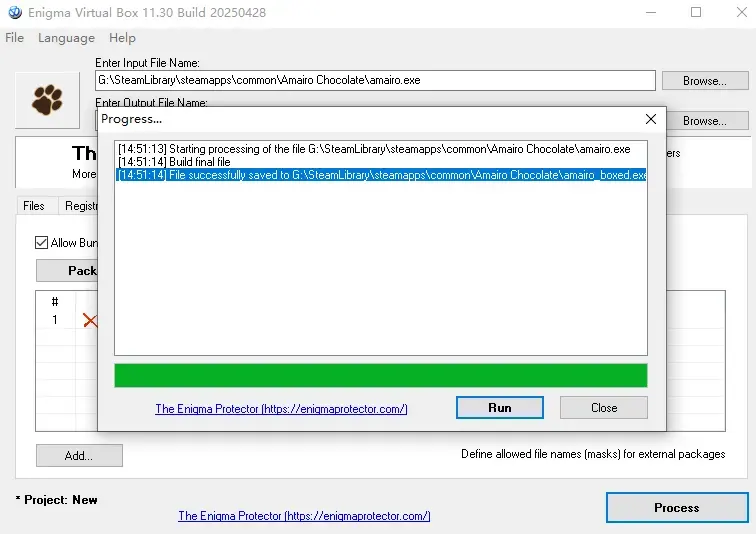Close the Progress dialog with its X
756x534 pixels.
(x=650, y=119)
